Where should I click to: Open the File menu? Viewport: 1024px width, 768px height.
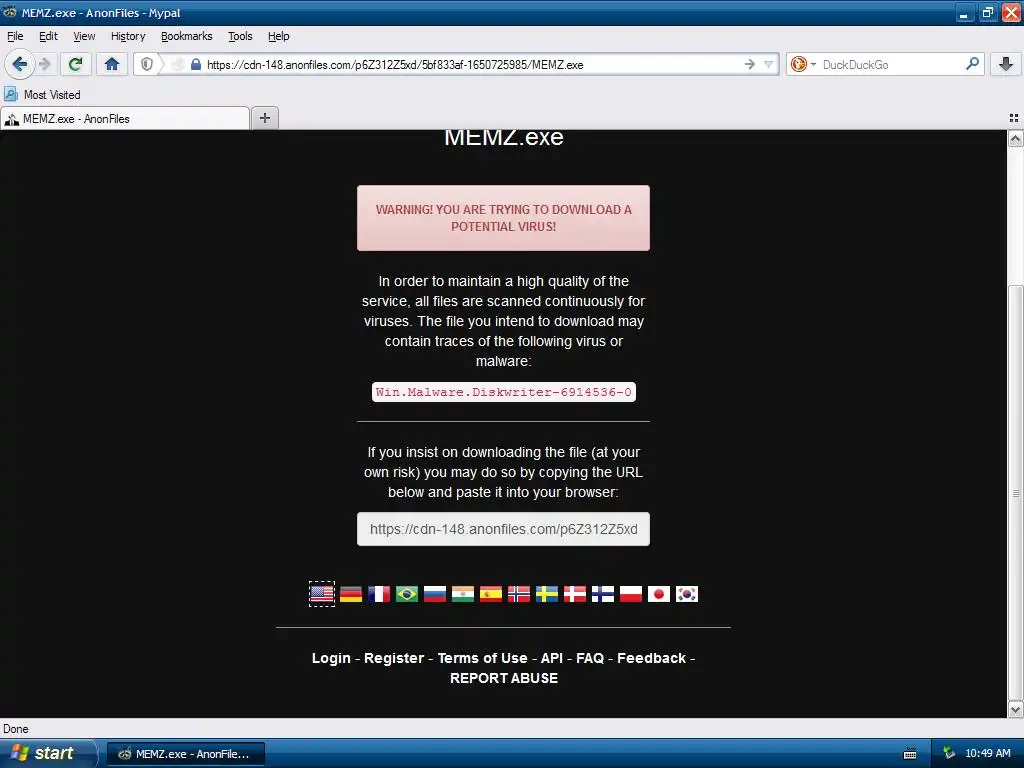[15, 37]
